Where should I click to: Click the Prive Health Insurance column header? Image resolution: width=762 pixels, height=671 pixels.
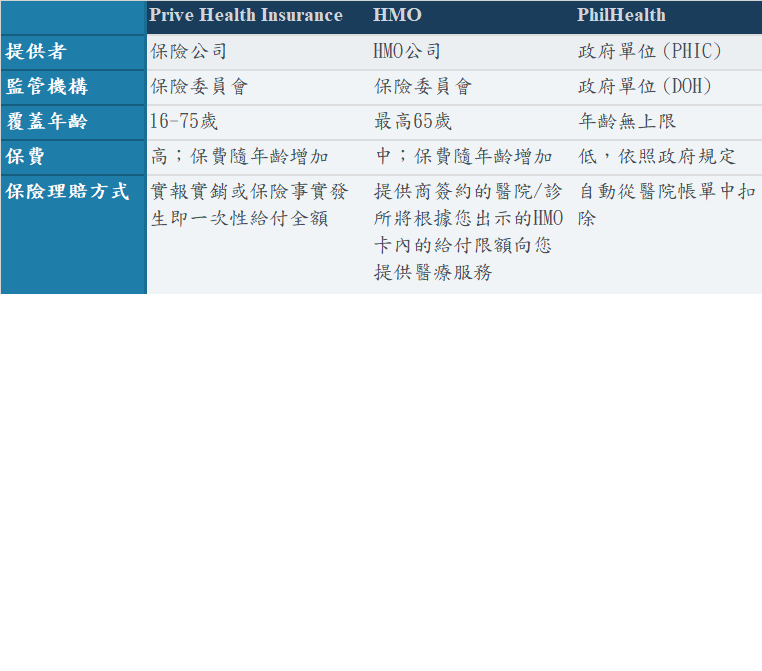pyautogui.click(x=246, y=16)
